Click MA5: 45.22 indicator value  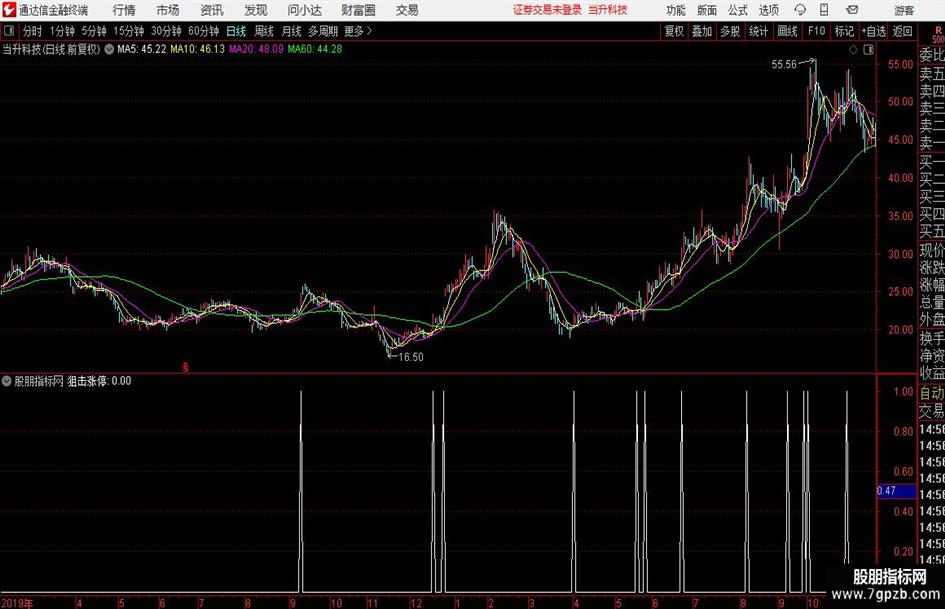(x=142, y=49)
